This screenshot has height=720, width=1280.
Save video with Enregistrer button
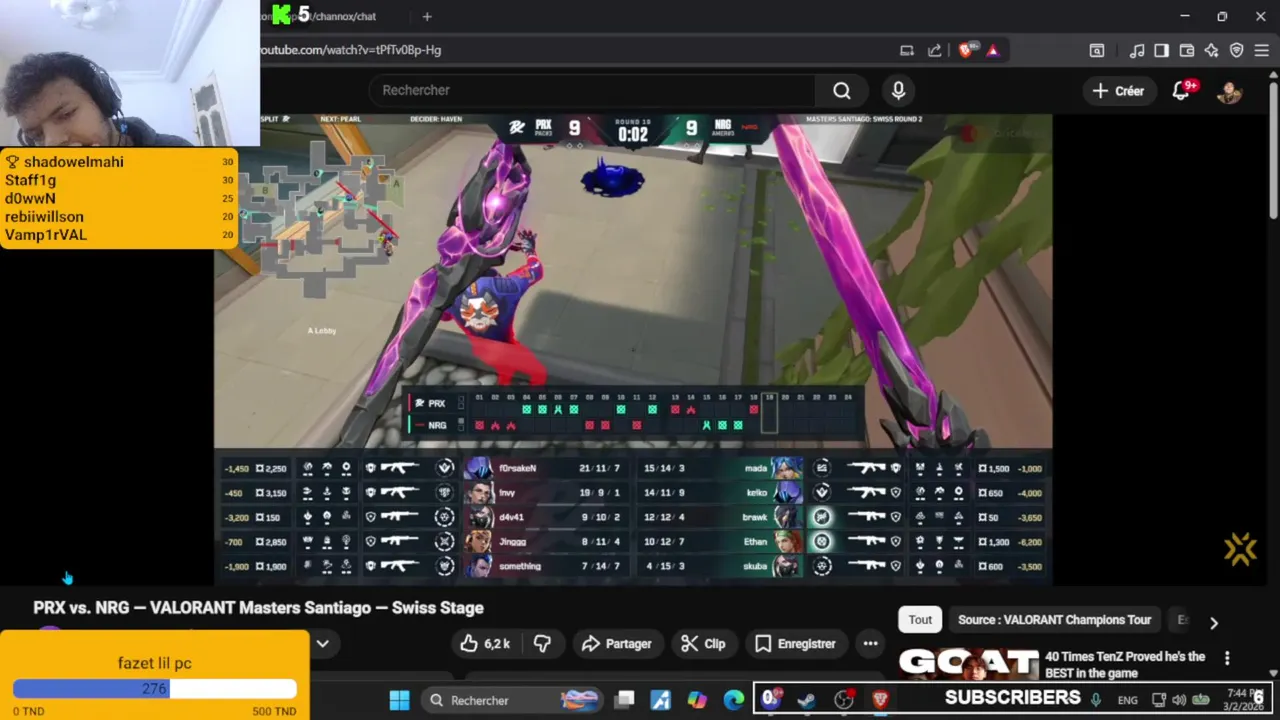796,644
